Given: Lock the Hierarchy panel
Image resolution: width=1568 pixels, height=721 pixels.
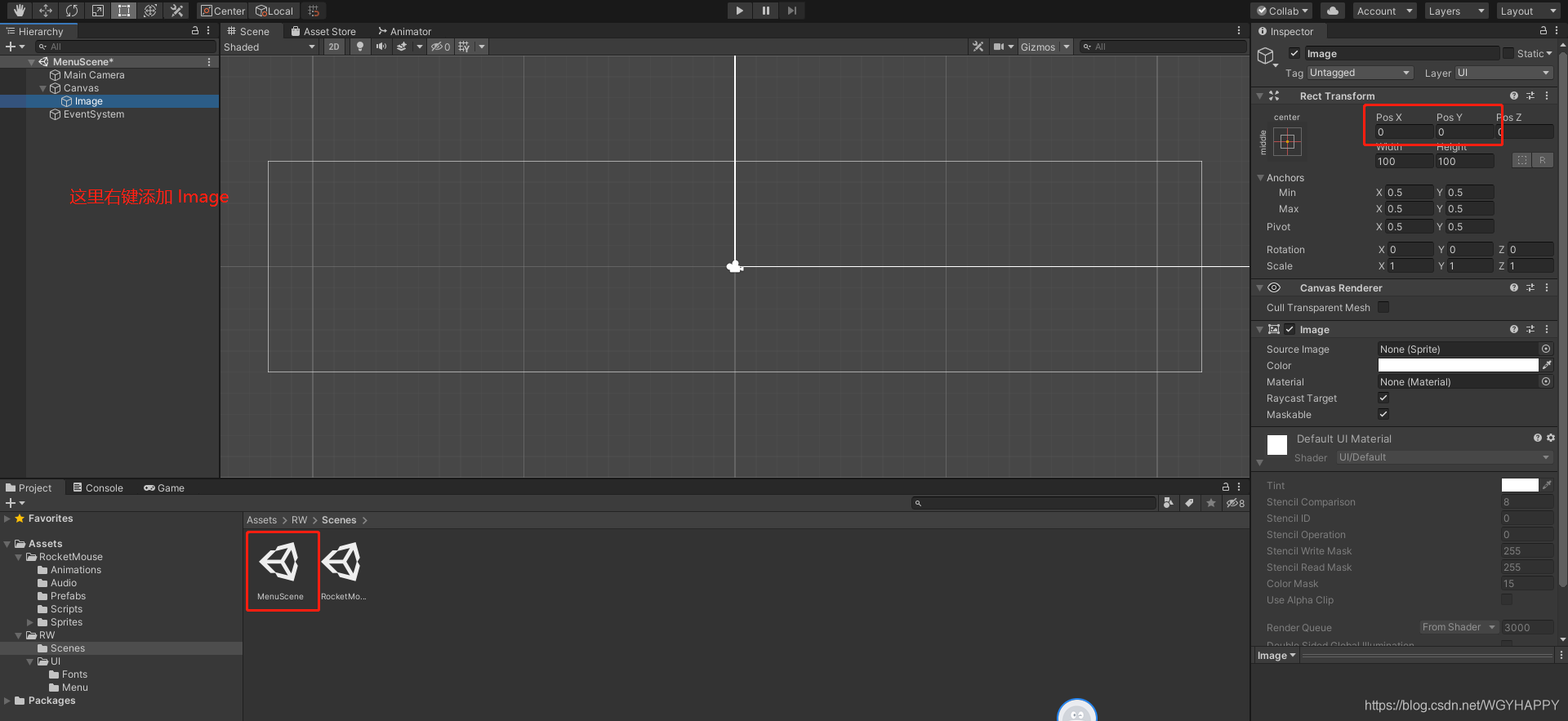Looking at the screenshot, I should click(195, 31).
